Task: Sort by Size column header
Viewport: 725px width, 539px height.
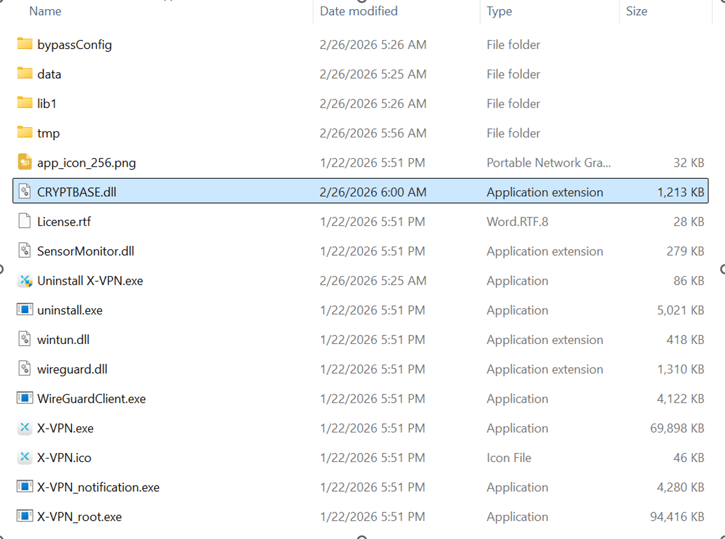Action: coord(636,11)
